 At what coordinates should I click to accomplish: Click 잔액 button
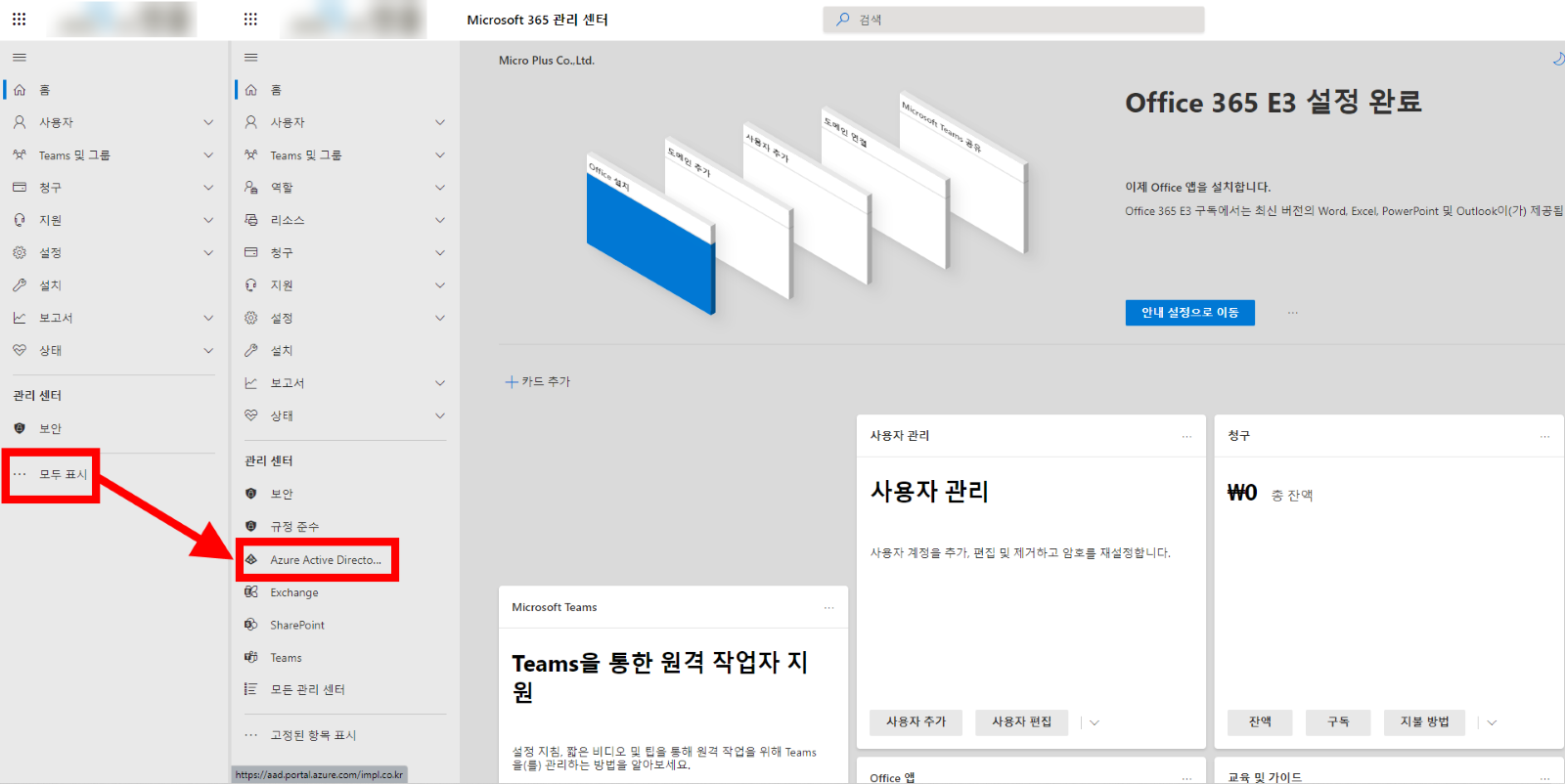point(1260,722)
